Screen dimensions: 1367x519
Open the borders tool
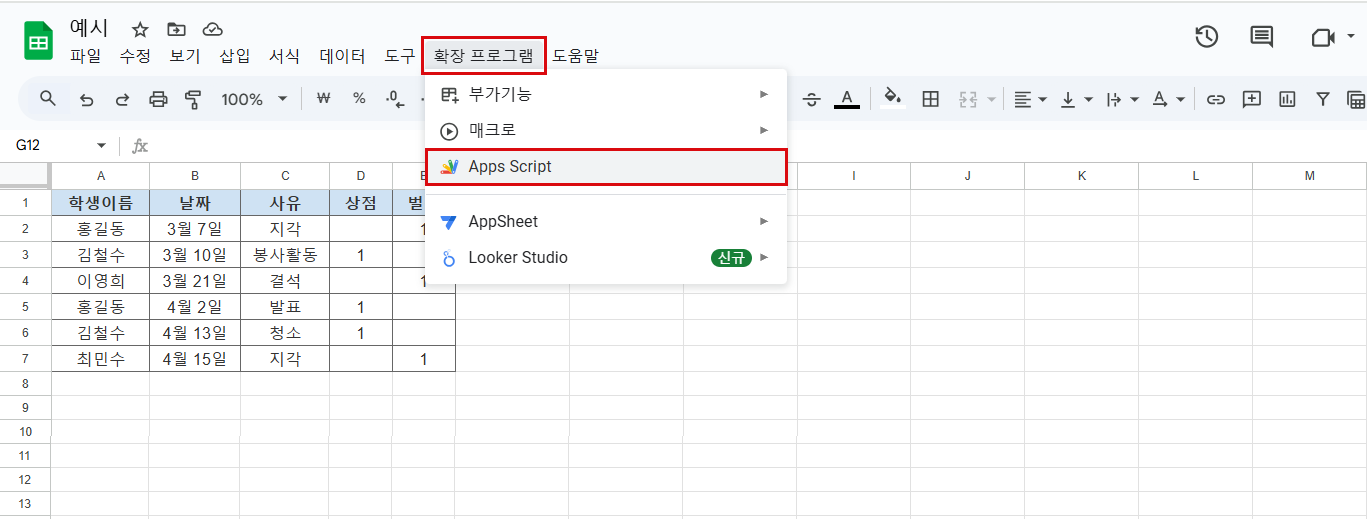(x=931, y=99)
